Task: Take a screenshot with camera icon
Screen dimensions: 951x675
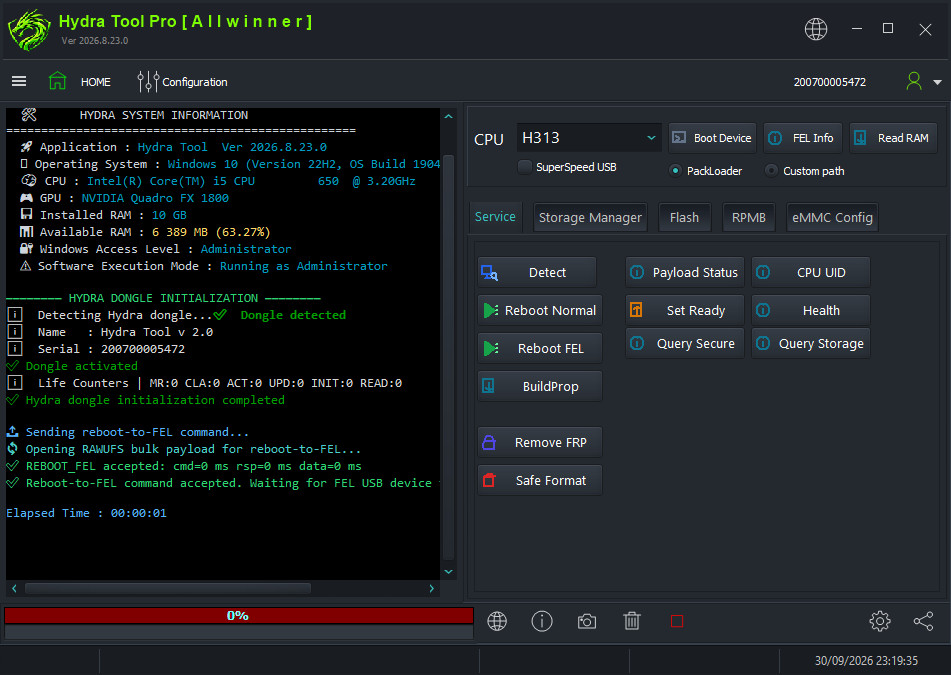Action: (x=586, y=621)
